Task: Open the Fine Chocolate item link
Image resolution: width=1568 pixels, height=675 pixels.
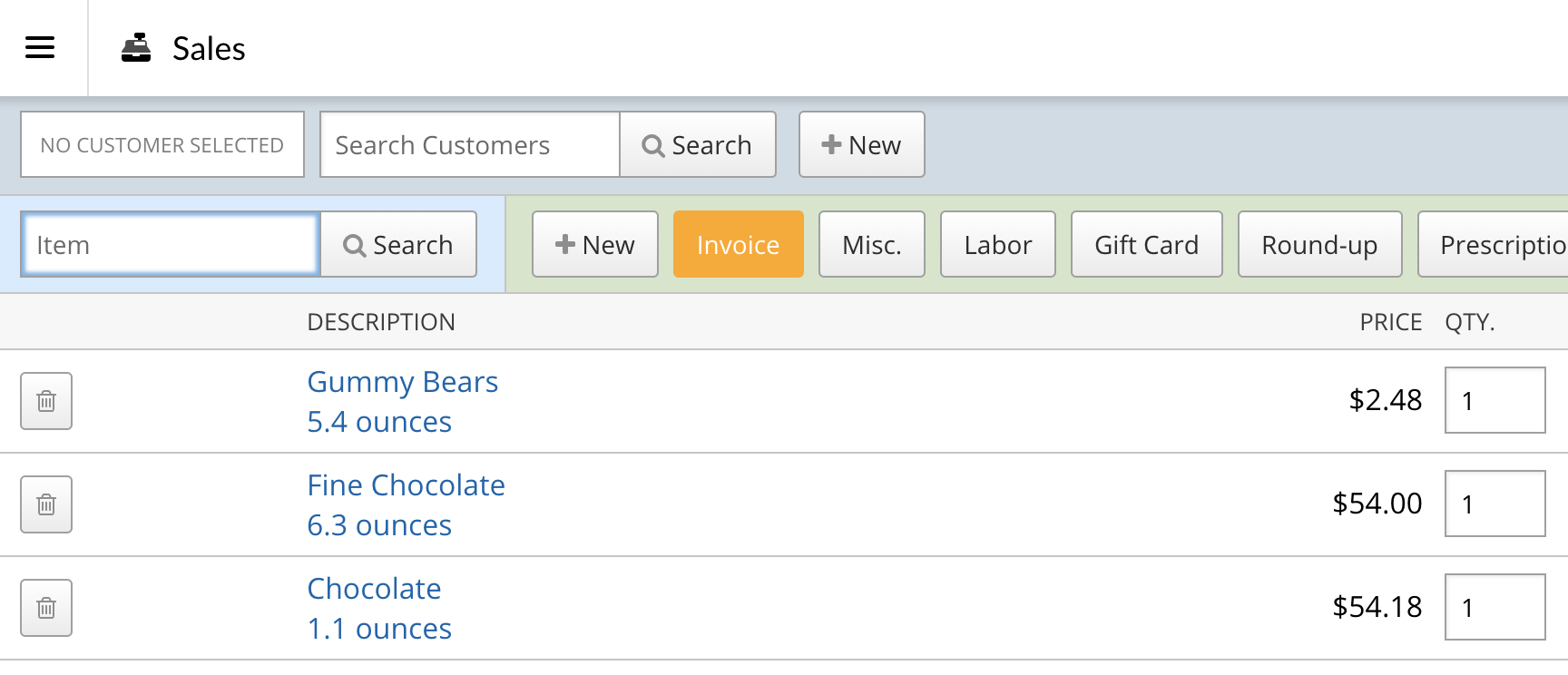Action: pos(406,485)
